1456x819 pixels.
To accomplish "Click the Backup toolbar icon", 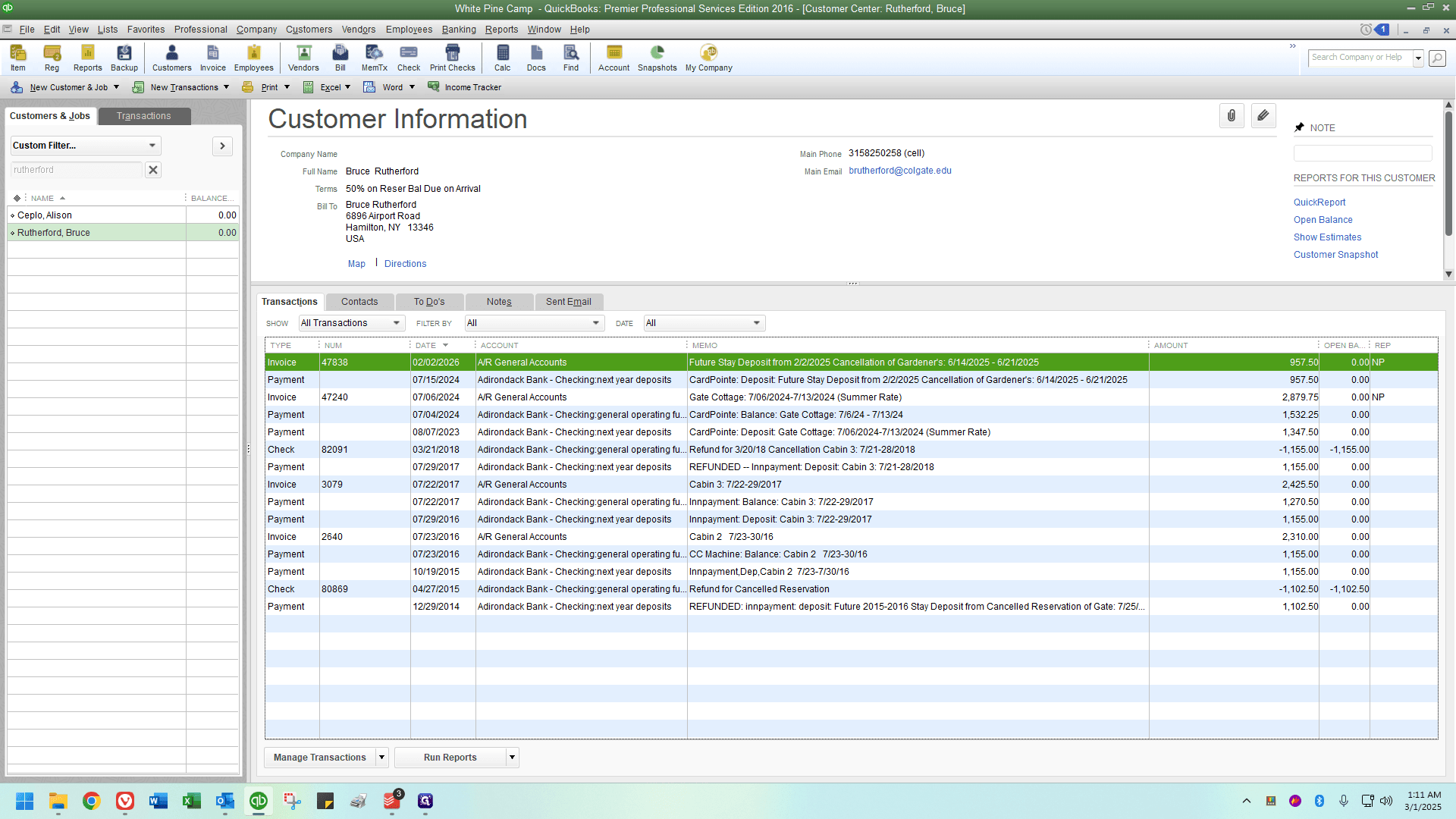I will coord(124,58).
